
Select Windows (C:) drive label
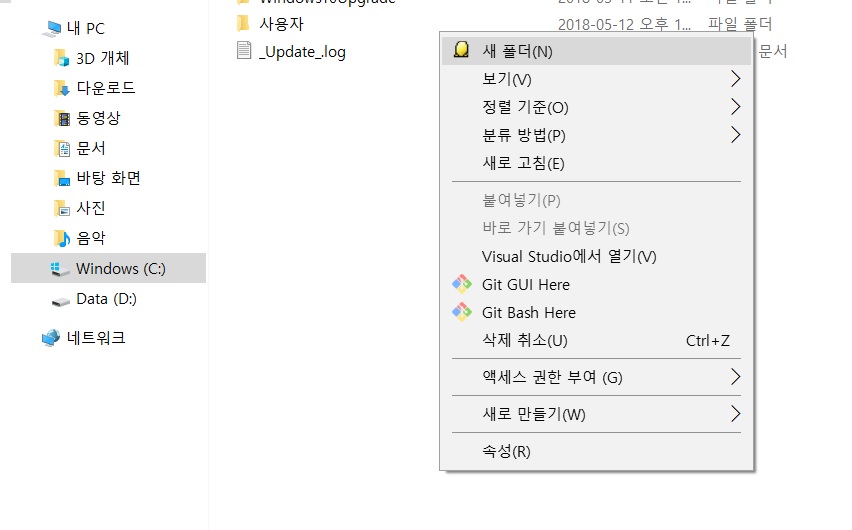click(x=121, y=269)
